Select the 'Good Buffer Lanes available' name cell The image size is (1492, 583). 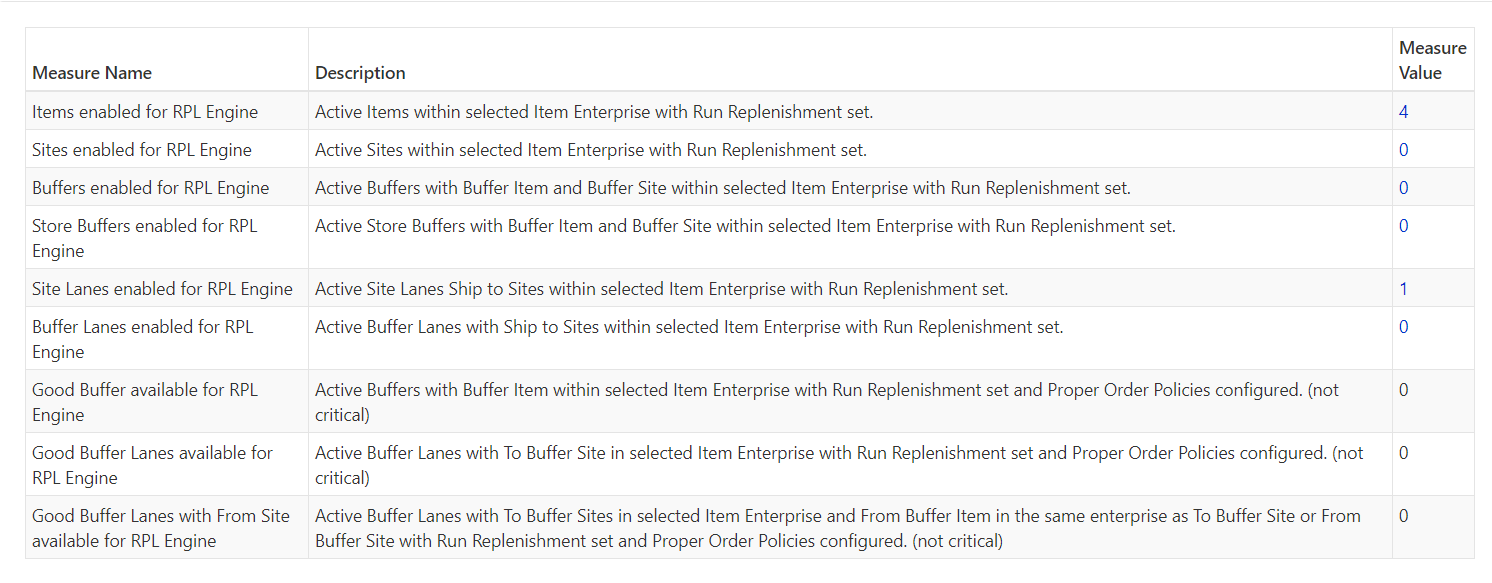[x=152, y=465]
